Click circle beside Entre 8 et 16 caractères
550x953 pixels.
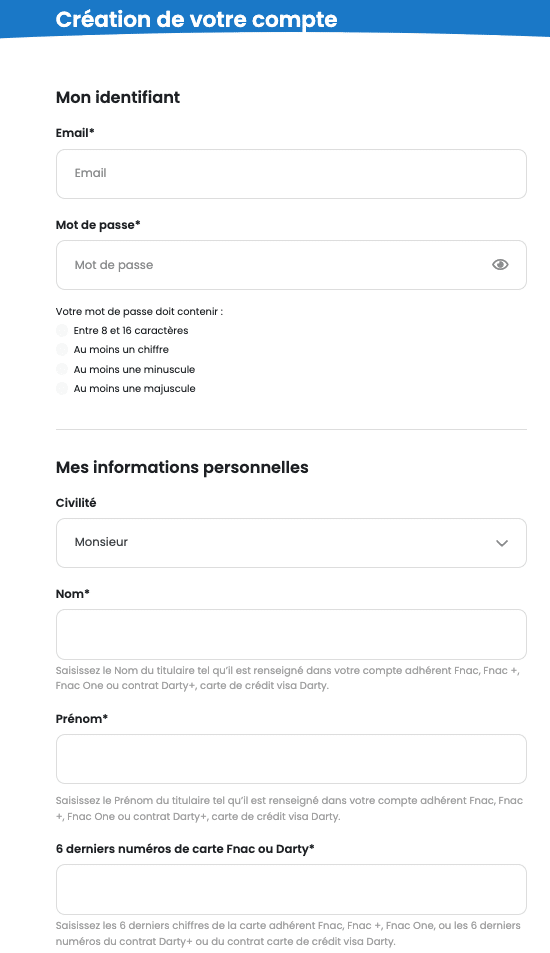(x=61, y=331)
